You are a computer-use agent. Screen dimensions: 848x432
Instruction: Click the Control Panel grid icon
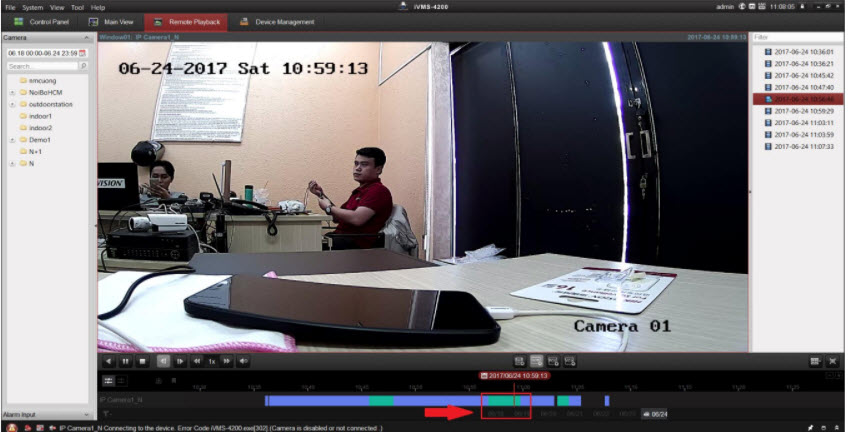(x=19, y=21)
